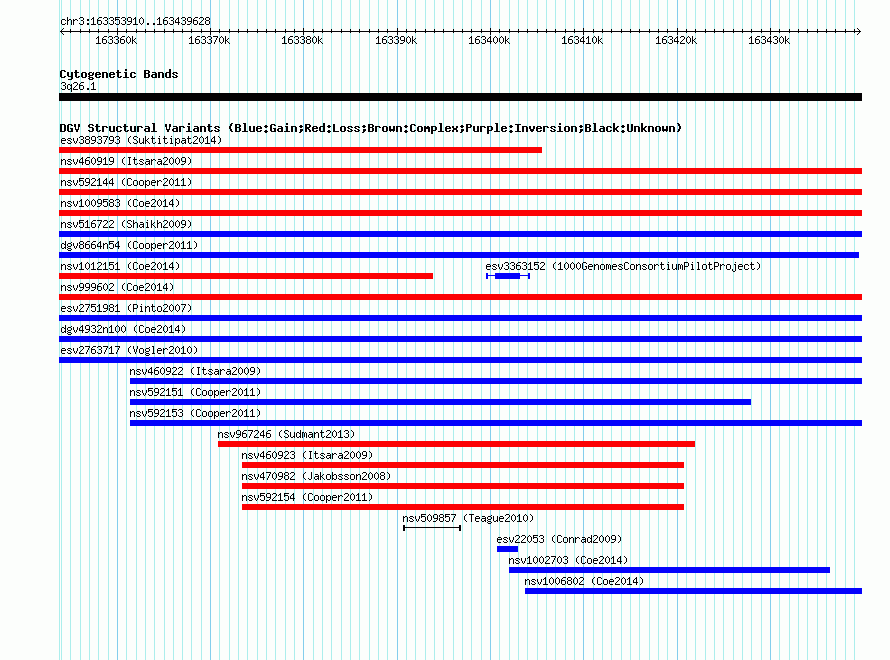
Task: Click nsv592153 (Cooper2011) label
Action: (x=195, y=413)
